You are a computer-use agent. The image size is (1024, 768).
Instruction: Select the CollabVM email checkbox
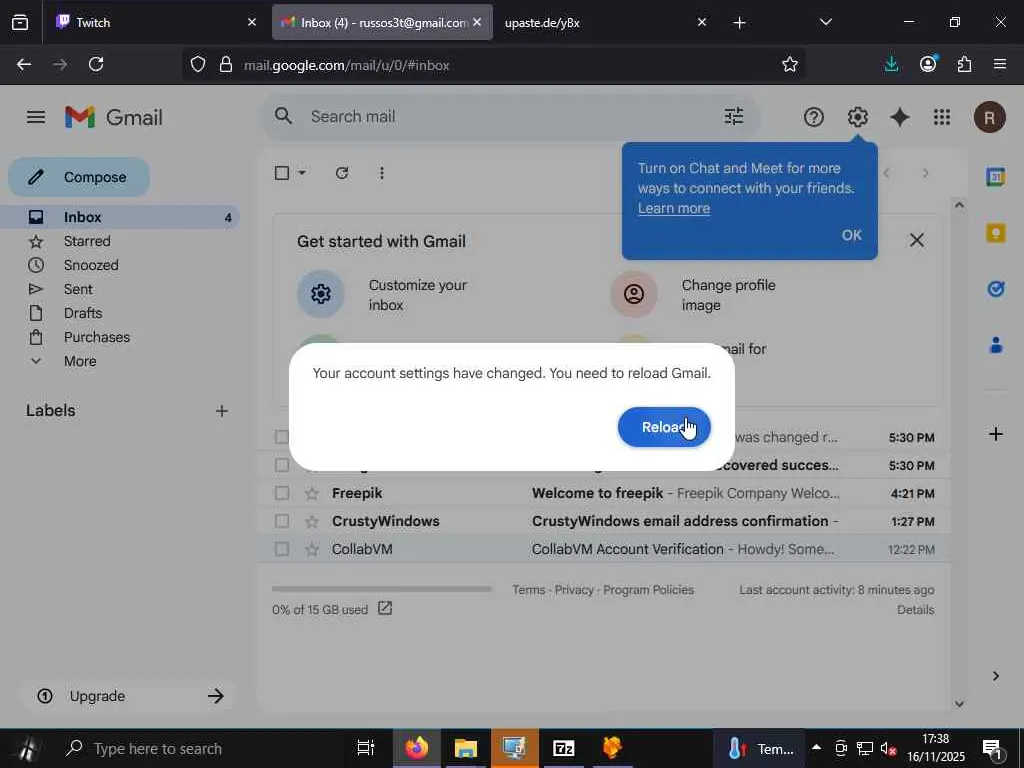tap(282, 549)
